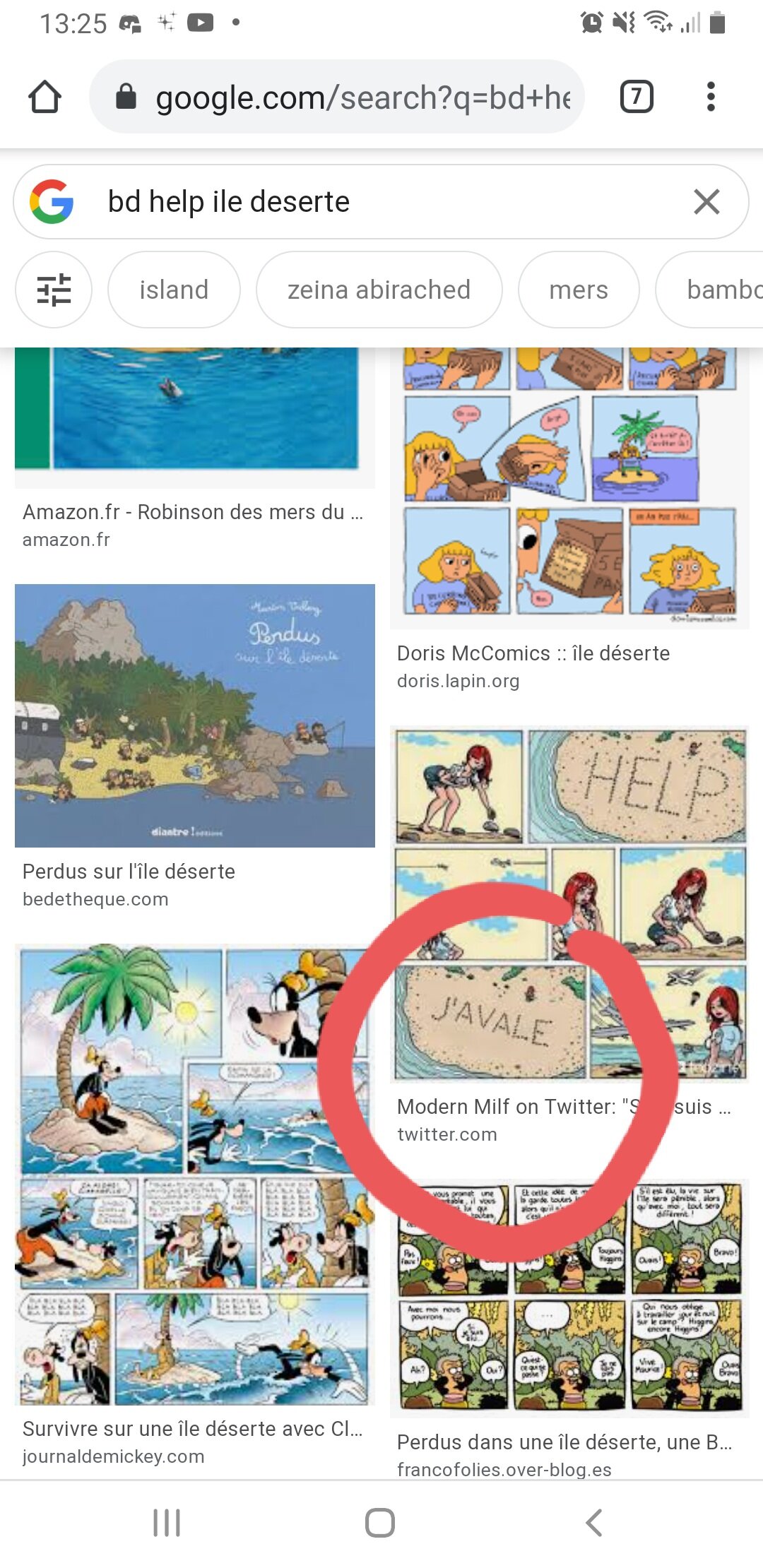The height and width of the screenshot is (1568, 763).
Task: Open the search filters tune icon
Action: [54, 290]
